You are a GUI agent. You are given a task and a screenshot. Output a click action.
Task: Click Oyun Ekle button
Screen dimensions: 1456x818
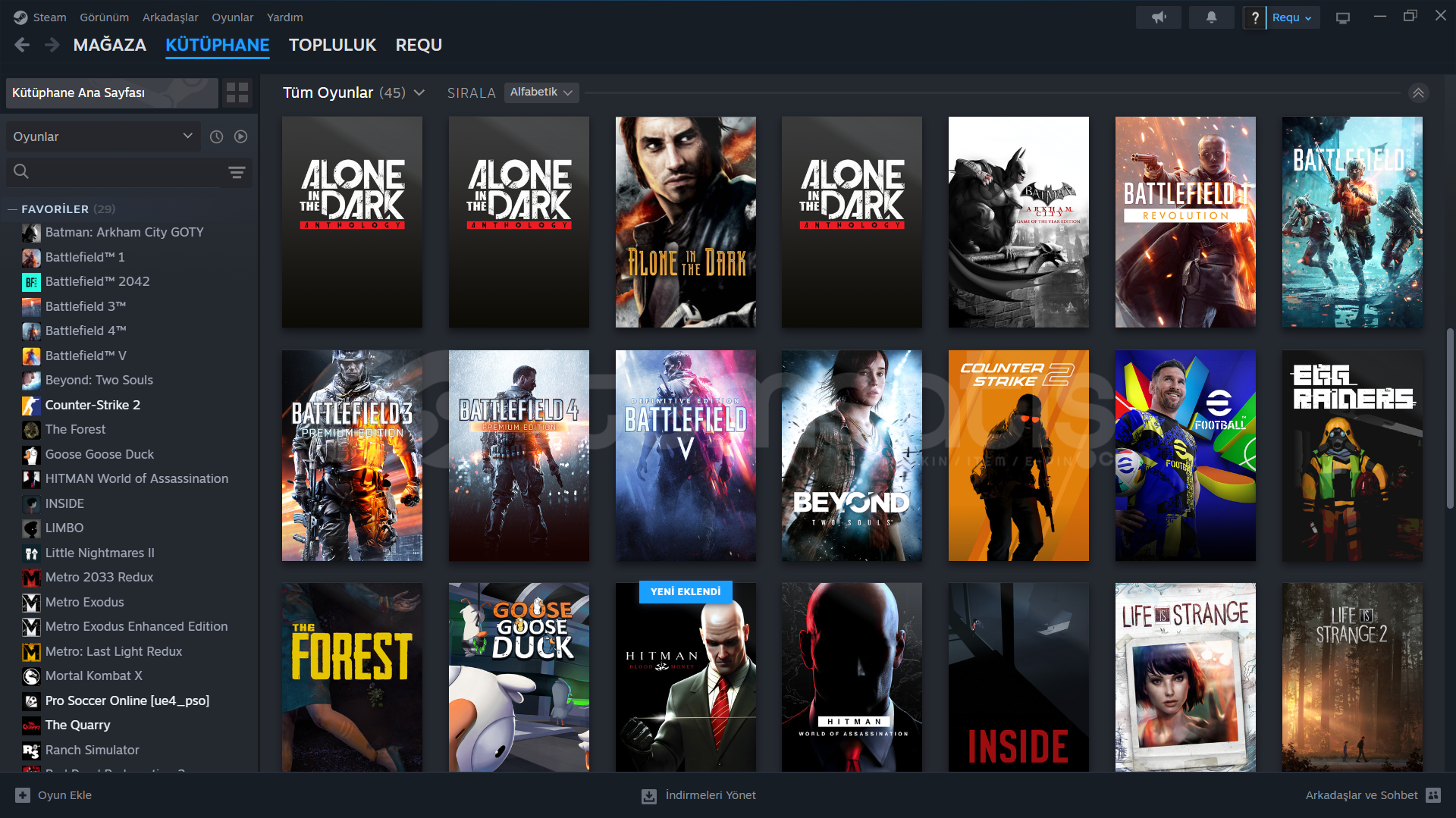pos(54,795)
